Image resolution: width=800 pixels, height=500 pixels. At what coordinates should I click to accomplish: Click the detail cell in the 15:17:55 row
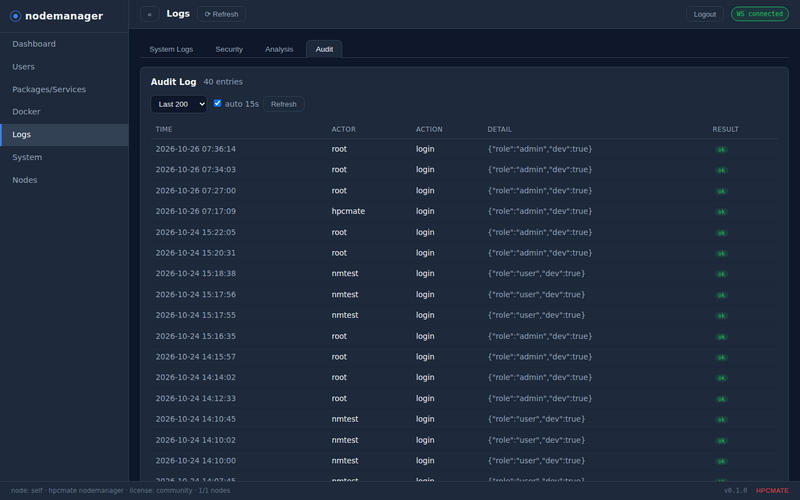pos(536,315)
